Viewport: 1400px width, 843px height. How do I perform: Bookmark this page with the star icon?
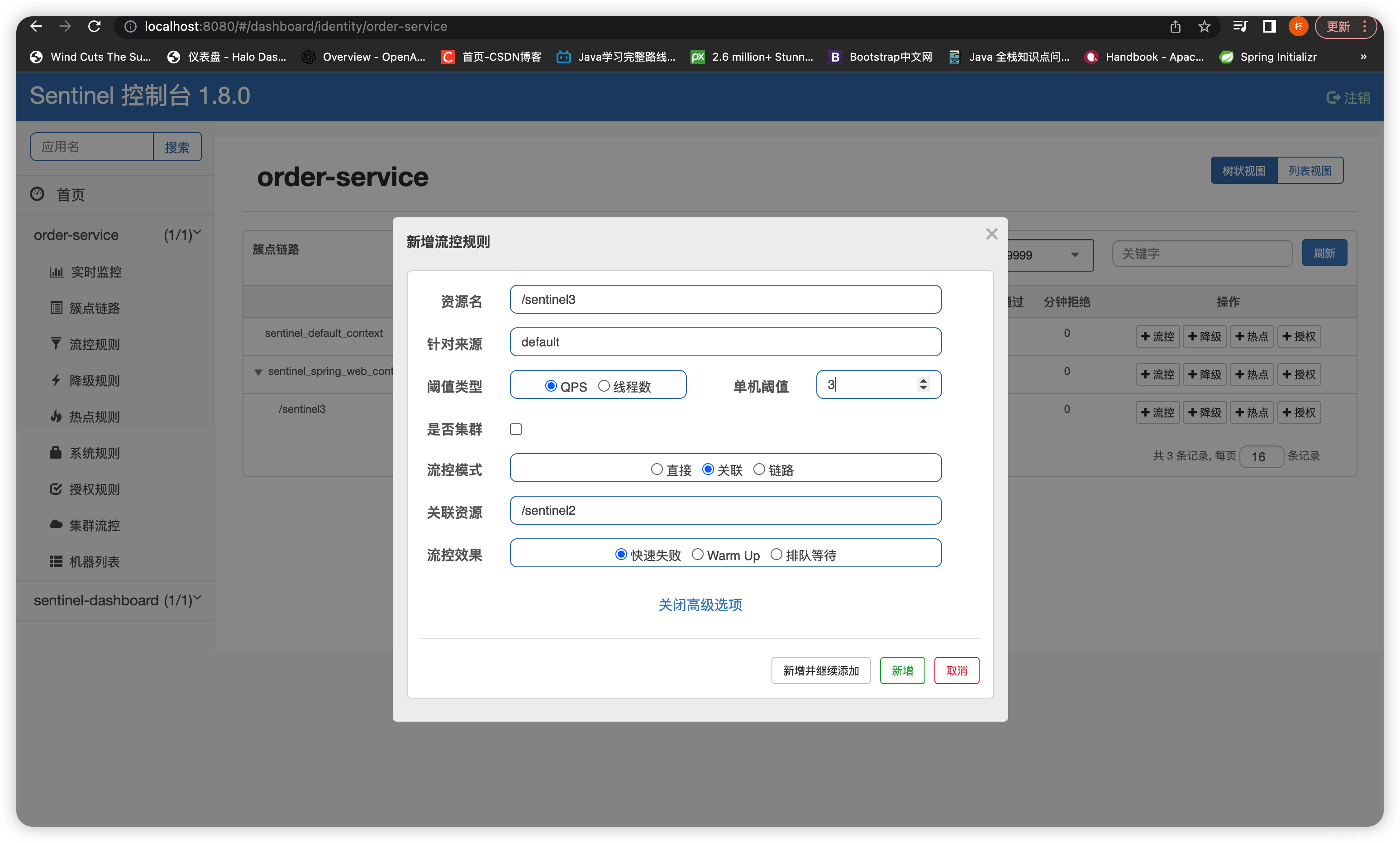tap(1204, 27)
